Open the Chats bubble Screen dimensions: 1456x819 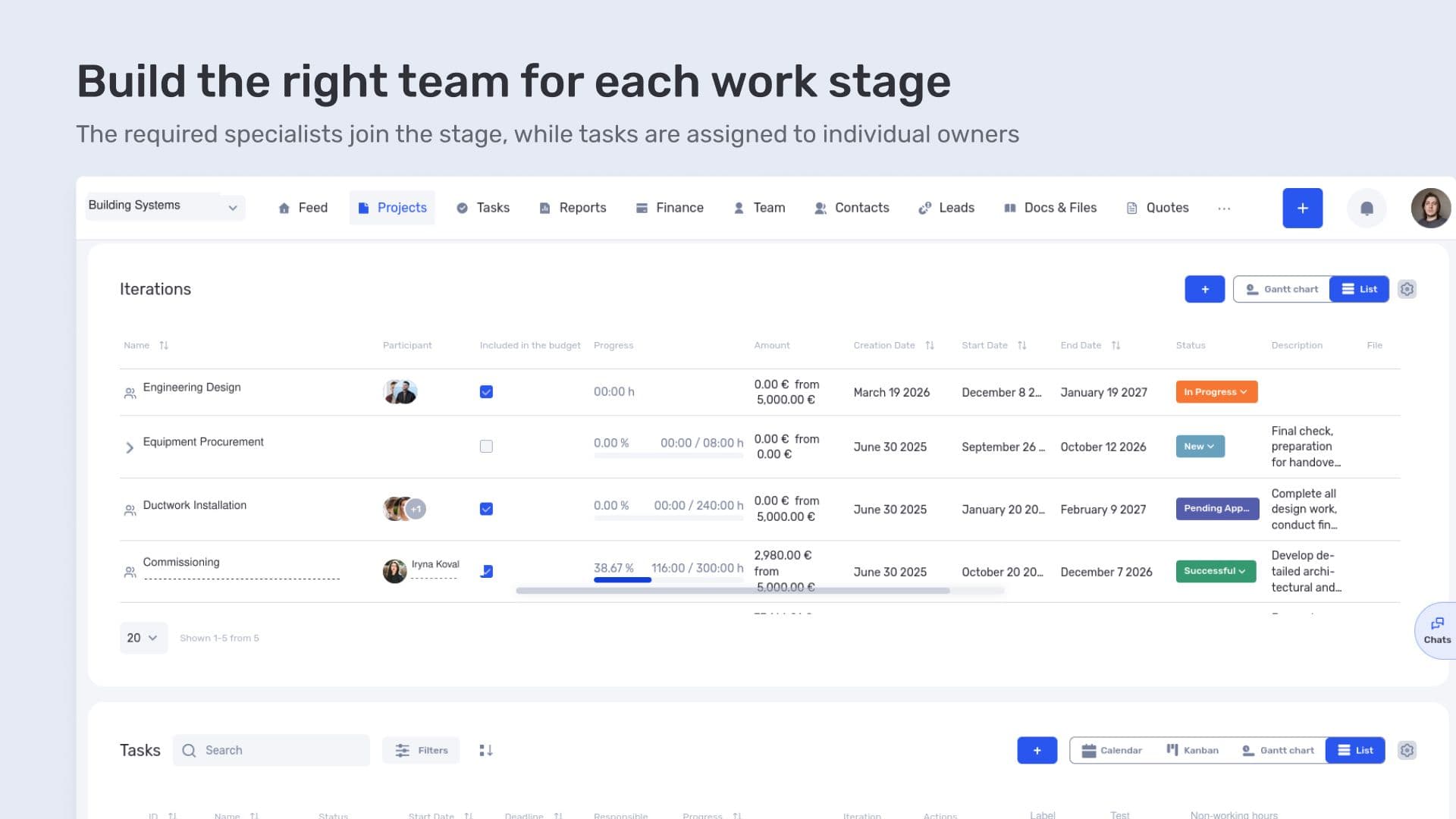[1436, 630]
